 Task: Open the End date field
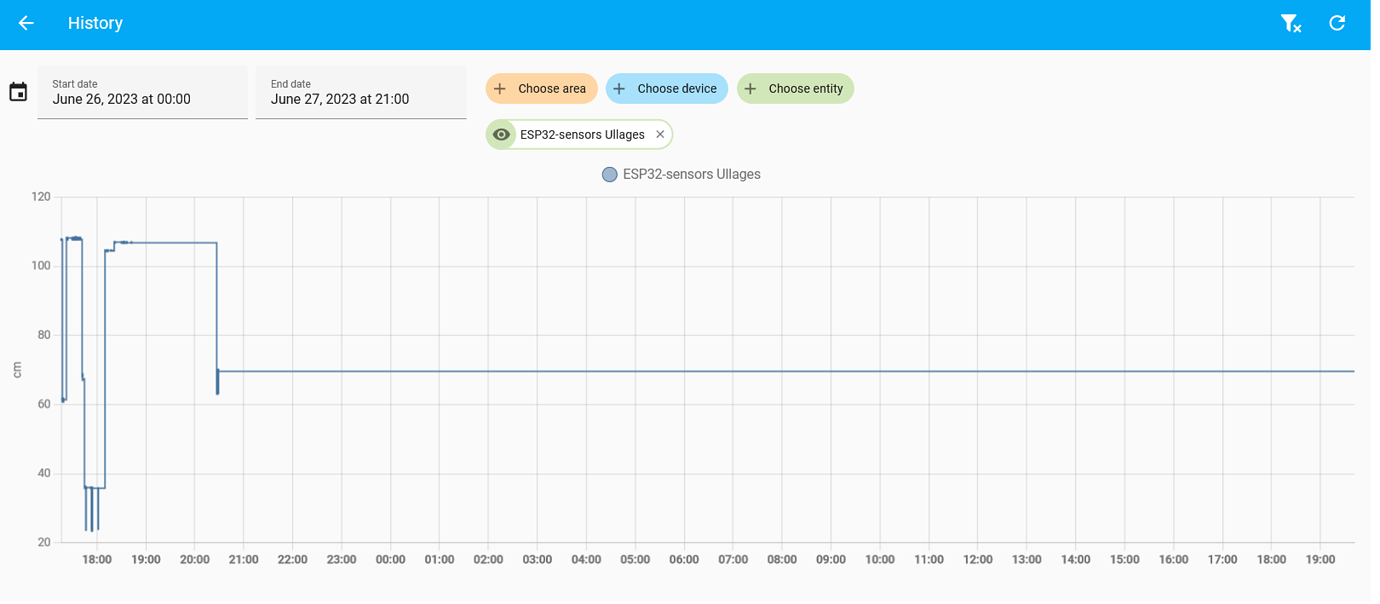(x=361, y=92)
